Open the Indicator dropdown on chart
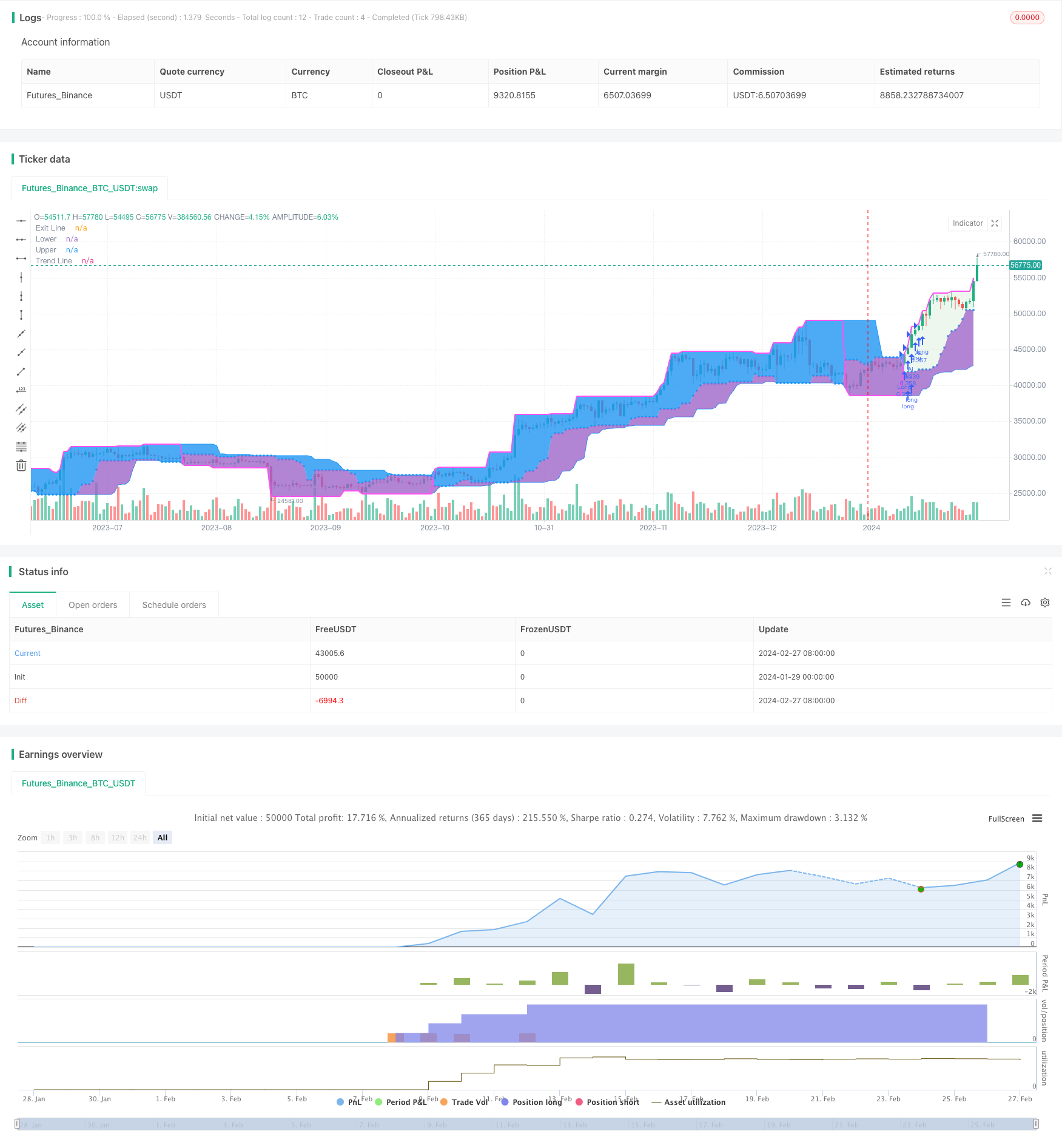The width and height of the screenshot is (1062, 1148). (x=967, y=223)
